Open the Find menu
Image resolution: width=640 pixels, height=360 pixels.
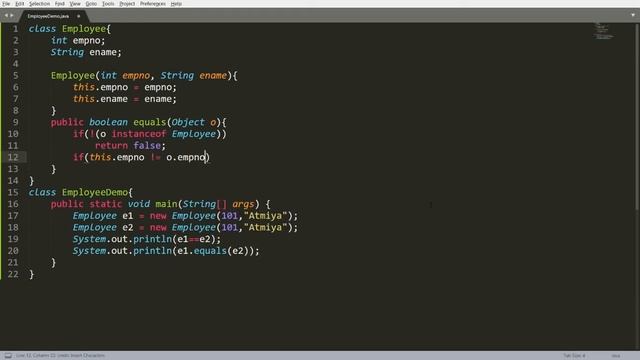coord(60,4)
